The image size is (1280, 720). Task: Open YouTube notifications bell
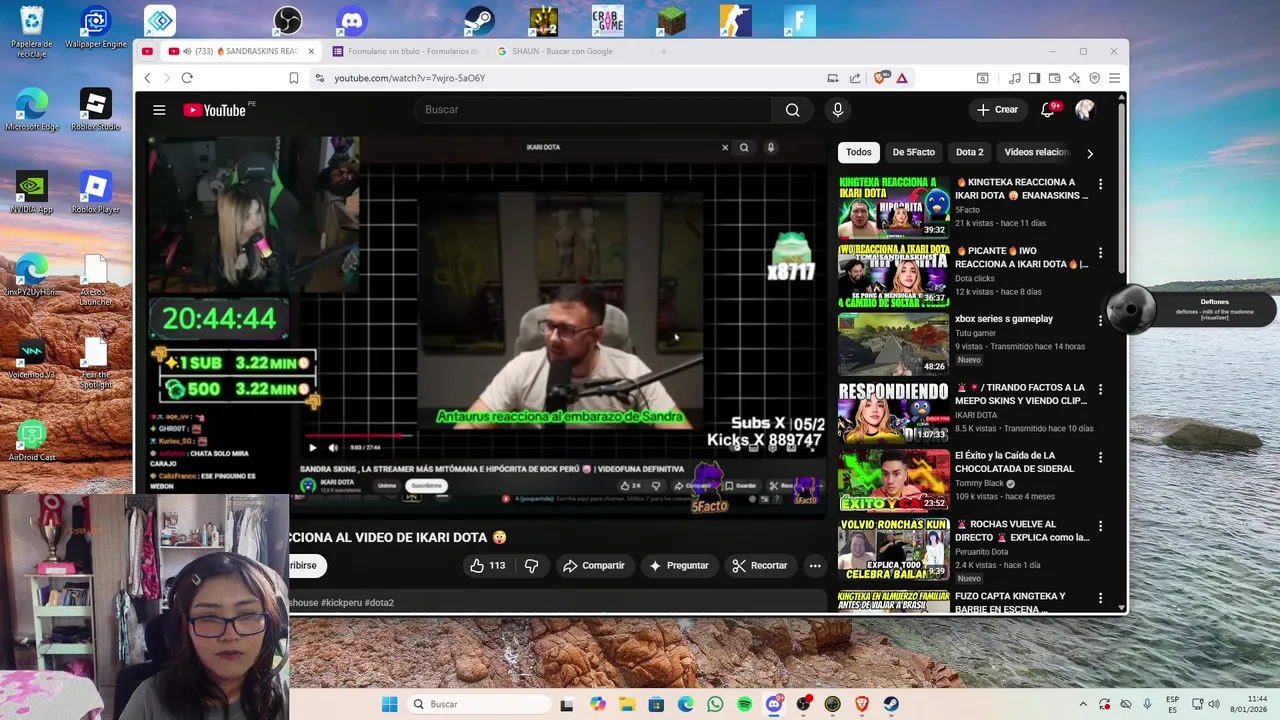pyautogui.click(x=1048, y=110)
